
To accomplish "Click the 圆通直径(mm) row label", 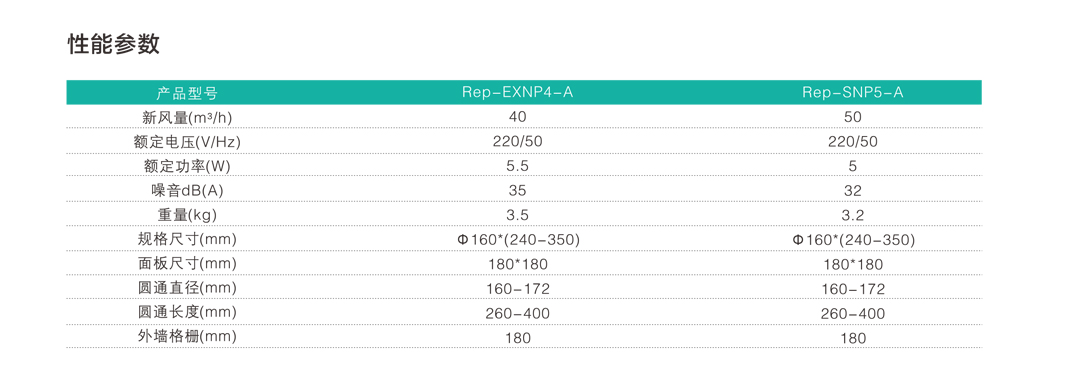I will pyautogui.click(x=187, y=288).
